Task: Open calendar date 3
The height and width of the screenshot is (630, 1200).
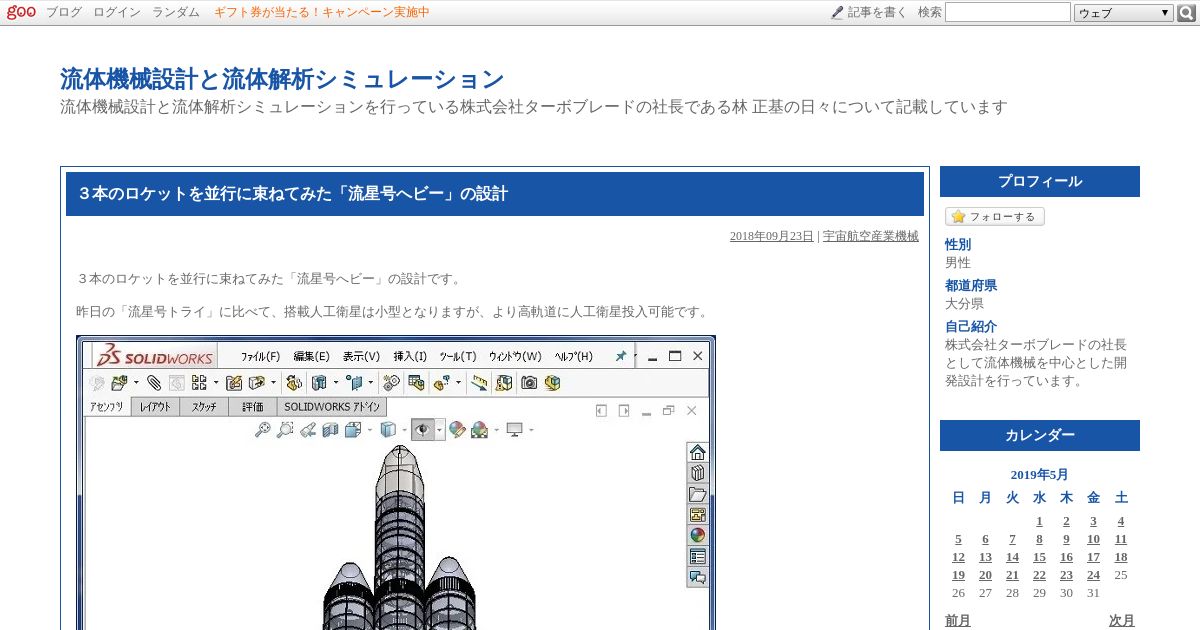Action: tap(1094, 521)
